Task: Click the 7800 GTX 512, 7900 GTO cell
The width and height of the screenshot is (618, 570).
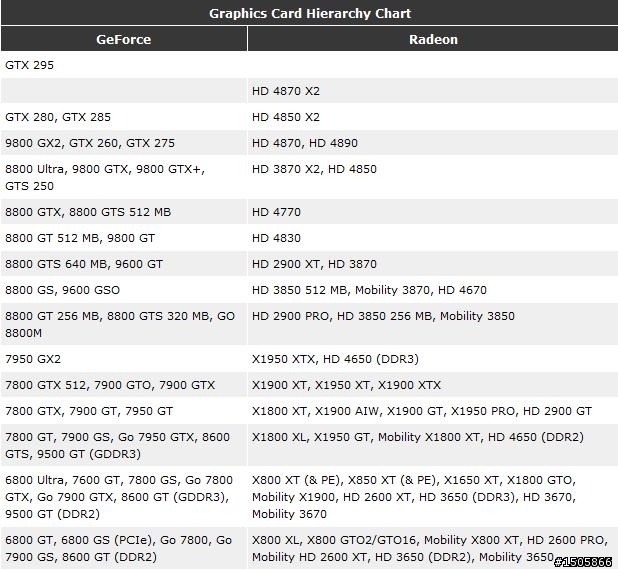Action: click(x=124, y=385)
